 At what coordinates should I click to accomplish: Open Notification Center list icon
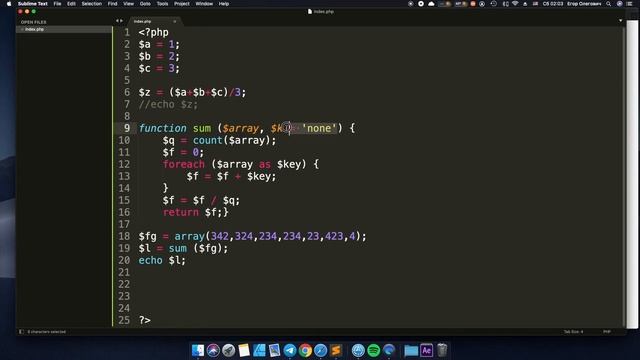coord(629,4)
